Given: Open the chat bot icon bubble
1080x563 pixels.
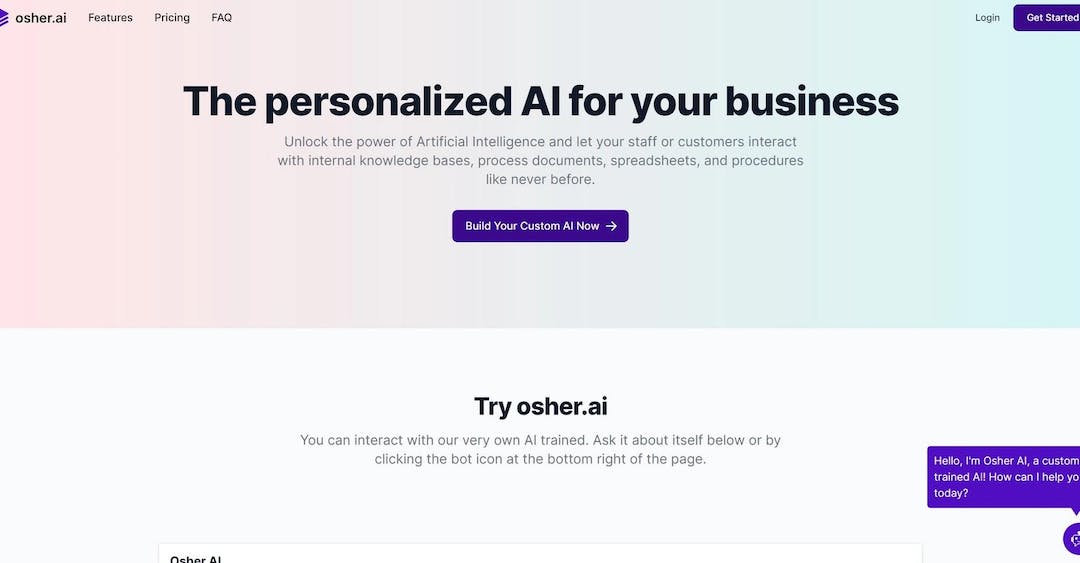Looking at the screenshot, I should [1072, 539].
